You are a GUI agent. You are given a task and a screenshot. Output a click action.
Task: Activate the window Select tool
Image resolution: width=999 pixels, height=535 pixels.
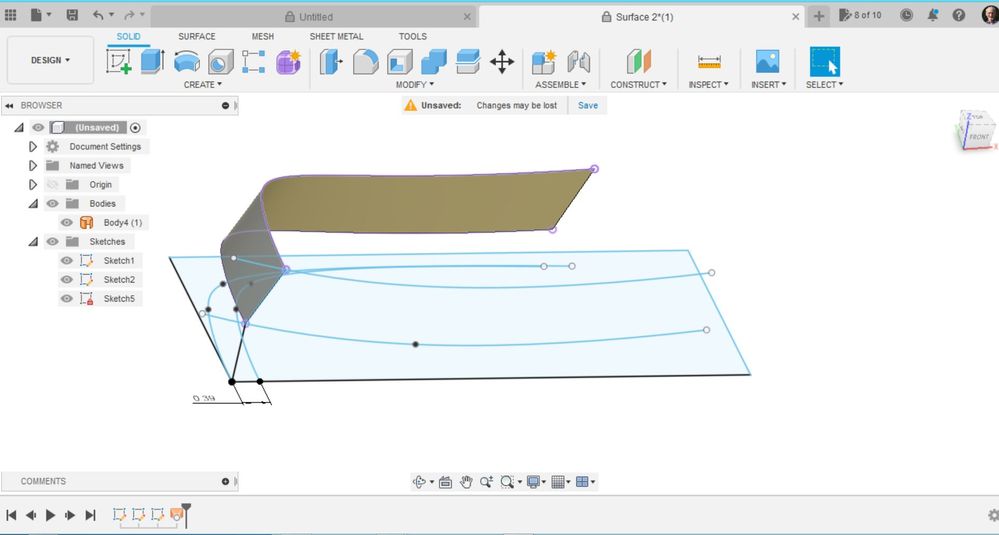[x=824, y=62]
